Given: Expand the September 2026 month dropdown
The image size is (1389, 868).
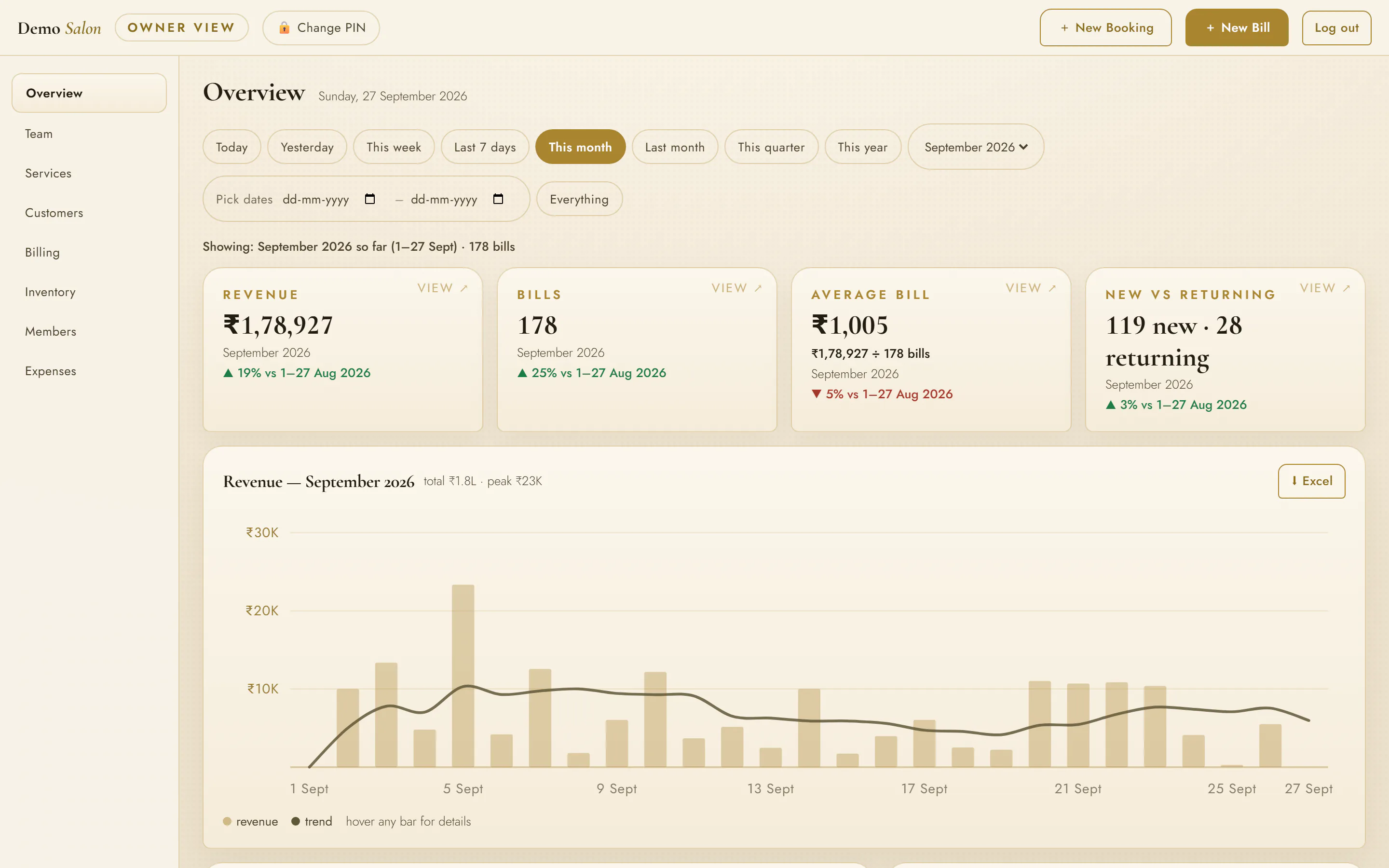Looking at the screenshot, I should tap(975, 147).
